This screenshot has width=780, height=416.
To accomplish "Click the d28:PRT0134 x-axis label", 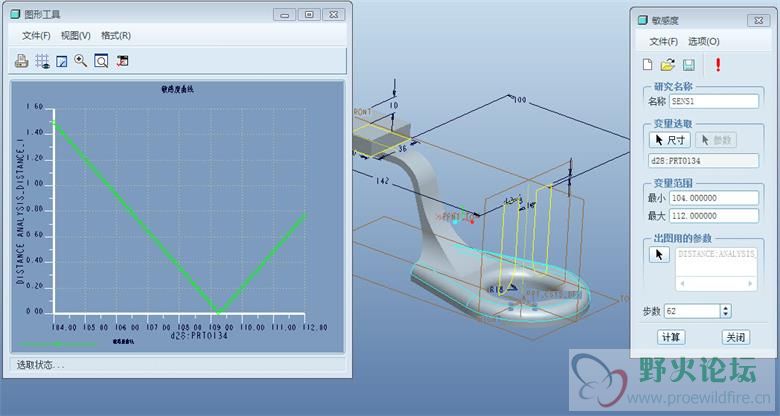I will coord(199,336).
